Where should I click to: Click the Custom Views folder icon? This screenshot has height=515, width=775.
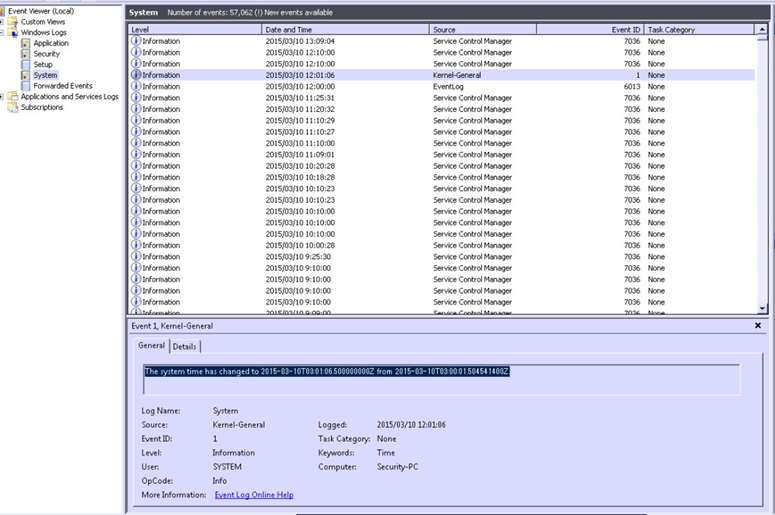click(13, 22)
